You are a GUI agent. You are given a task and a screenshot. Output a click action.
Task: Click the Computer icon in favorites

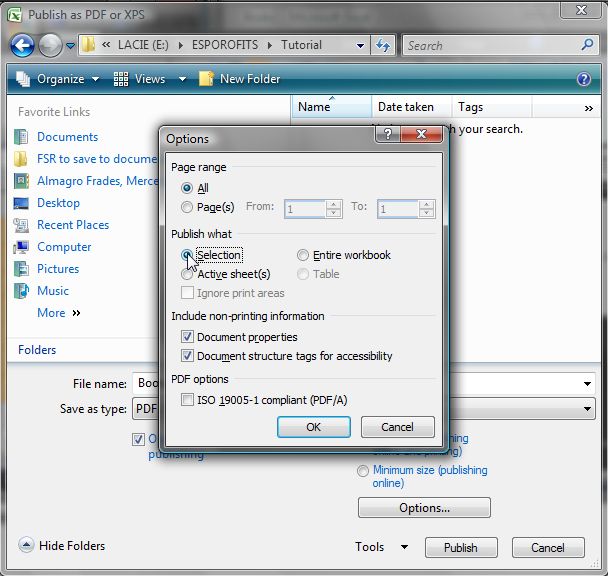(x=21, y=247)
